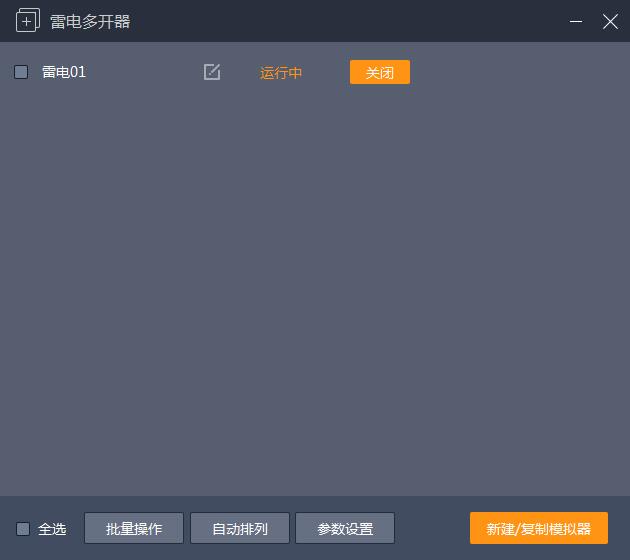
Task: Click the 自动排列 auto-arrange button
Action: point(240,528)
